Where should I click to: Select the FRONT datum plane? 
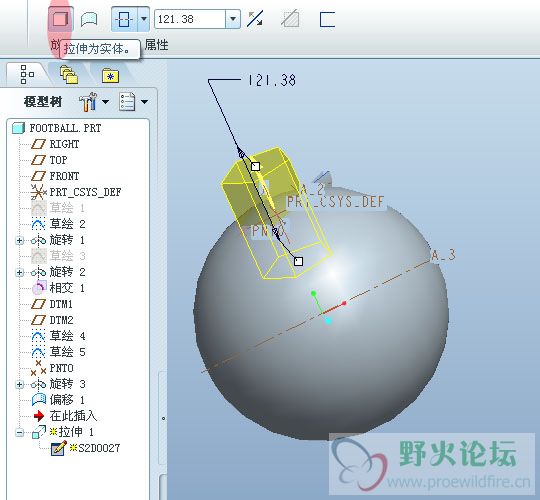64,176
